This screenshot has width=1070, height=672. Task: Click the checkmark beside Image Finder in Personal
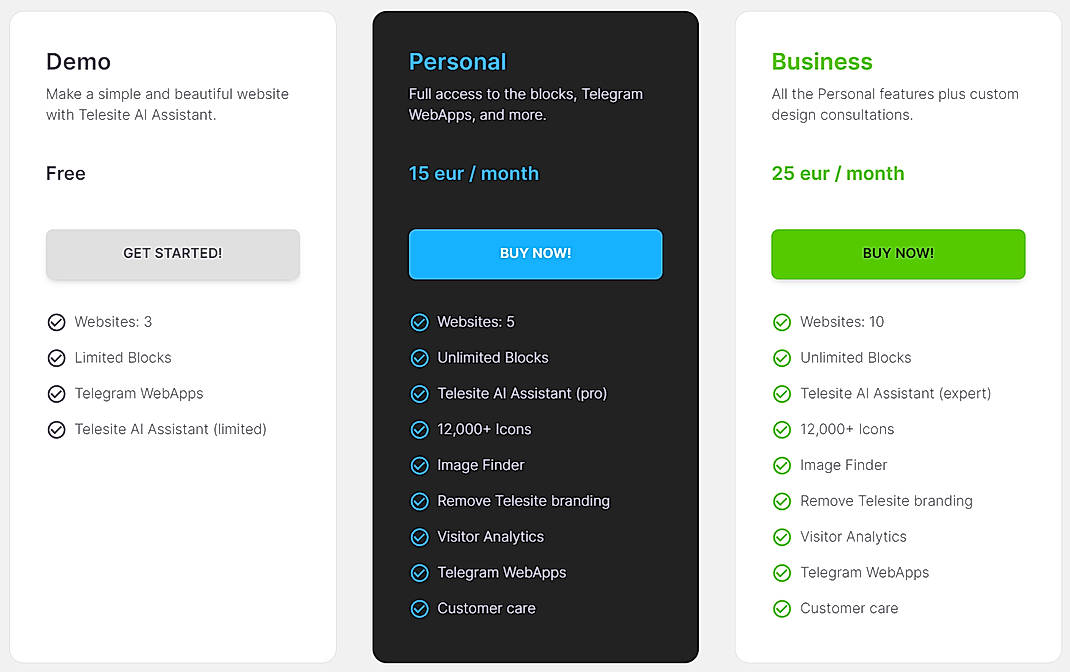click(419, 466)
